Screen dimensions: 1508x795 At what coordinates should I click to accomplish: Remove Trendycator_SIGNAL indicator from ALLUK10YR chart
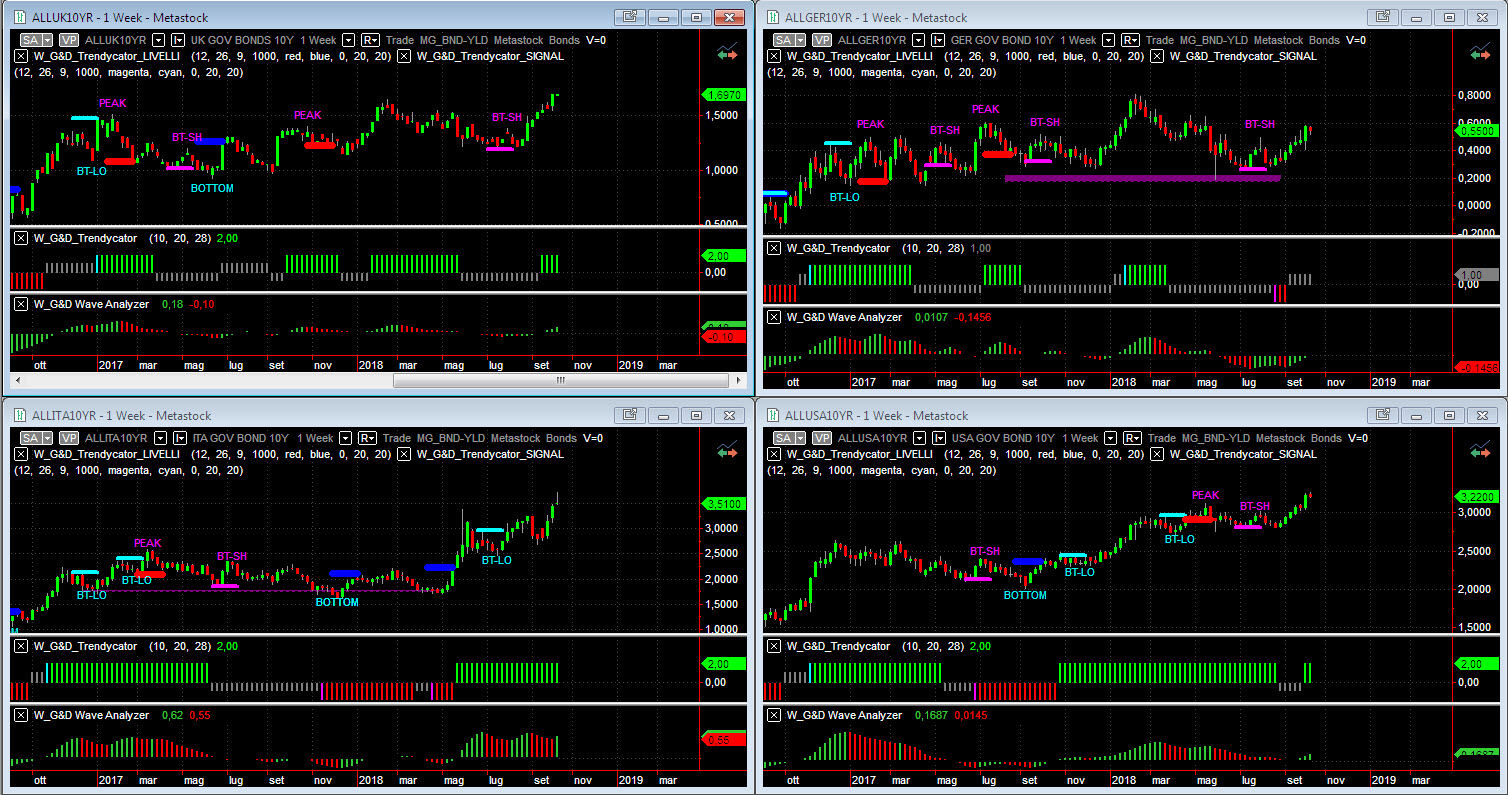tap(403, 56)
